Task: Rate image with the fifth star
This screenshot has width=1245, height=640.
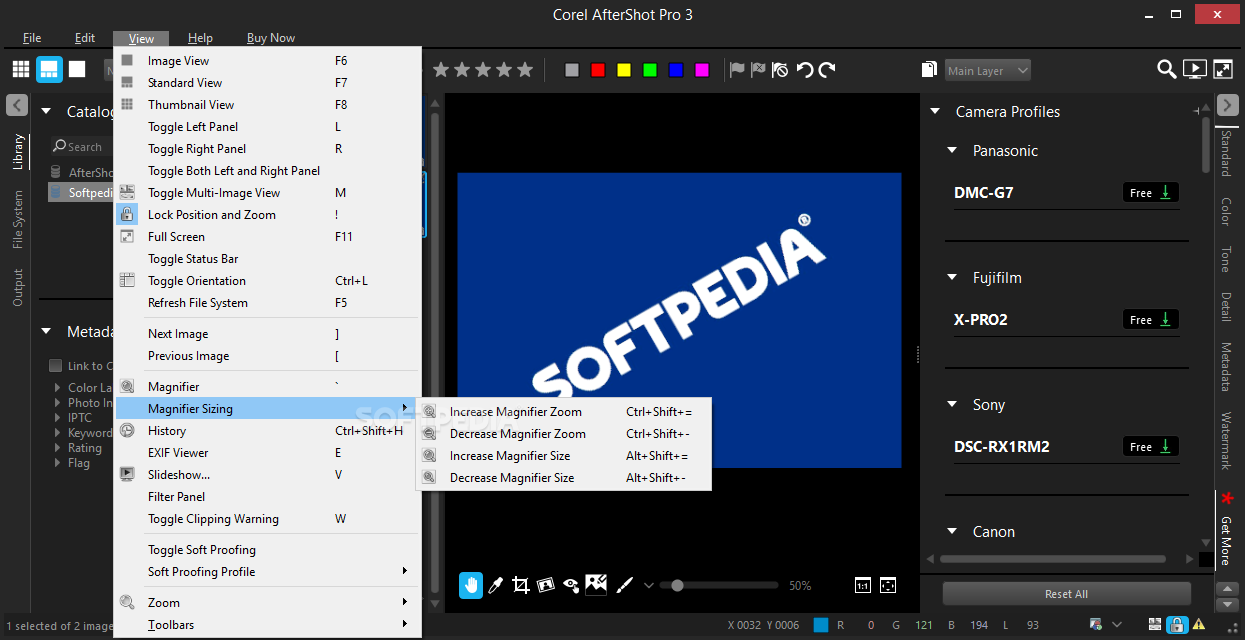Action: [527, 70]
